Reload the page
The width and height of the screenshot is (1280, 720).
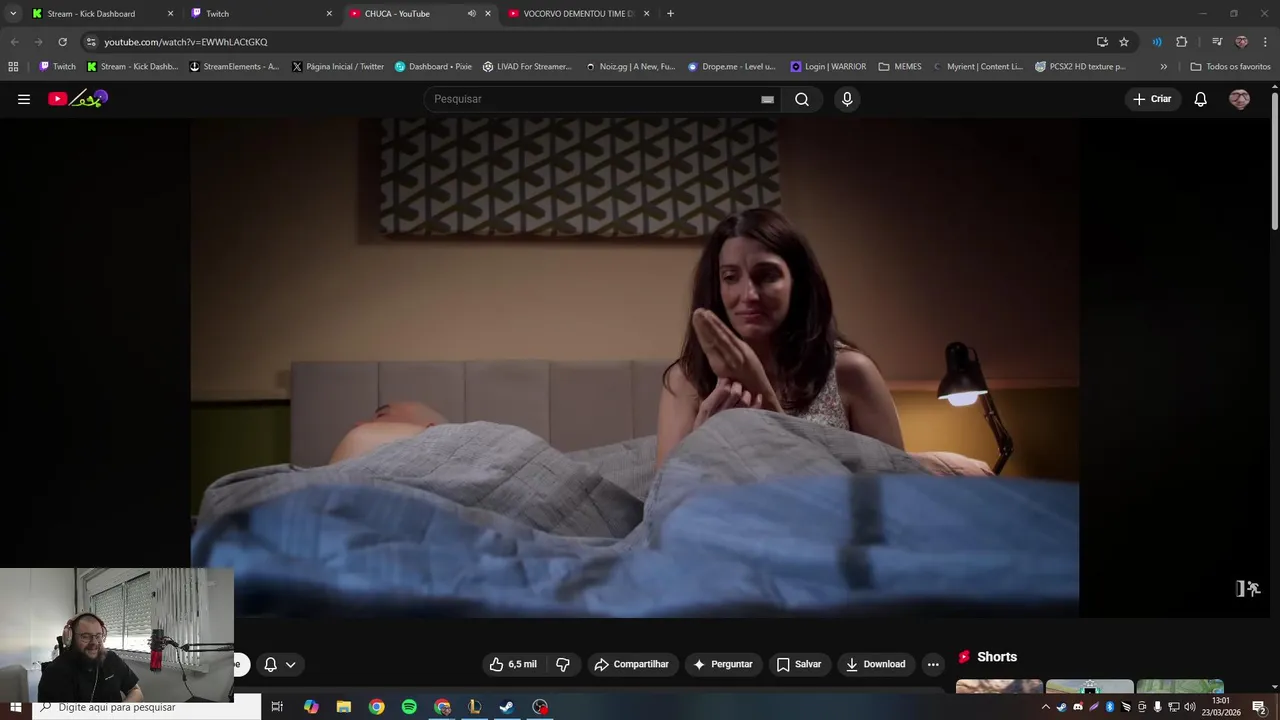(62, 42)
